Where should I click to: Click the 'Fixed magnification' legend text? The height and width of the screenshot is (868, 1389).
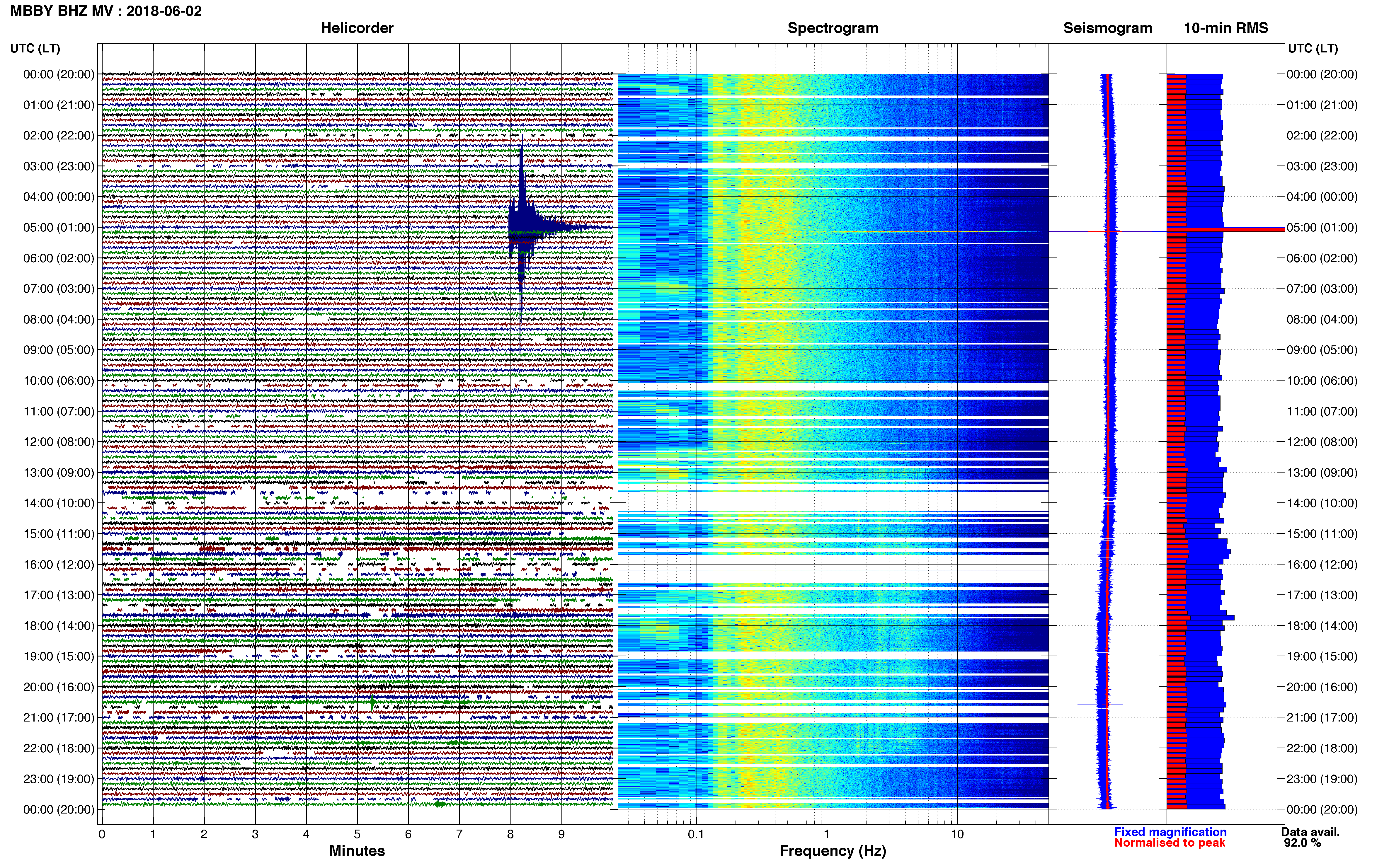tap(1170, 832)
